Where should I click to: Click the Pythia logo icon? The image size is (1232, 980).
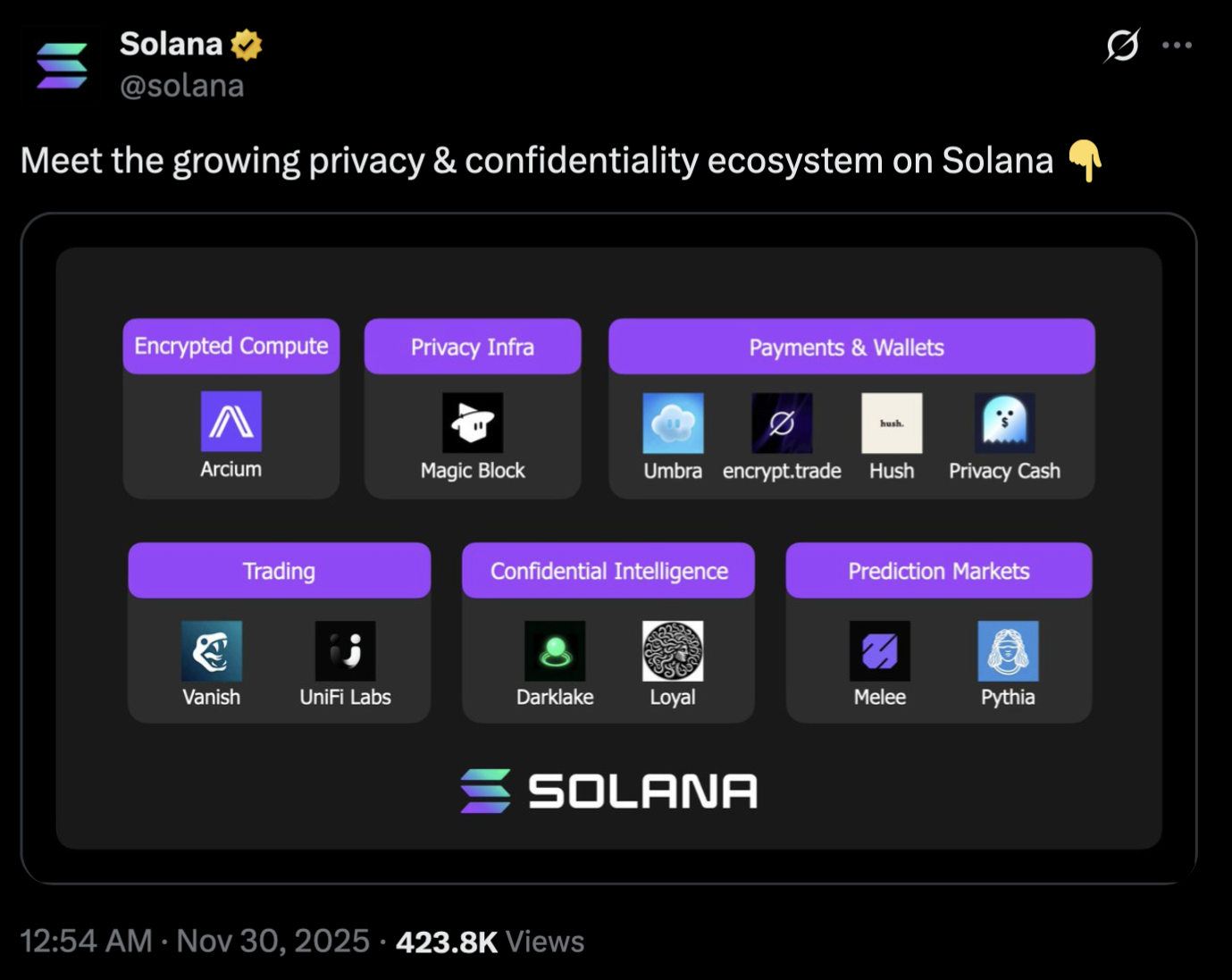pyautogui.click(x=1008, y=651)
